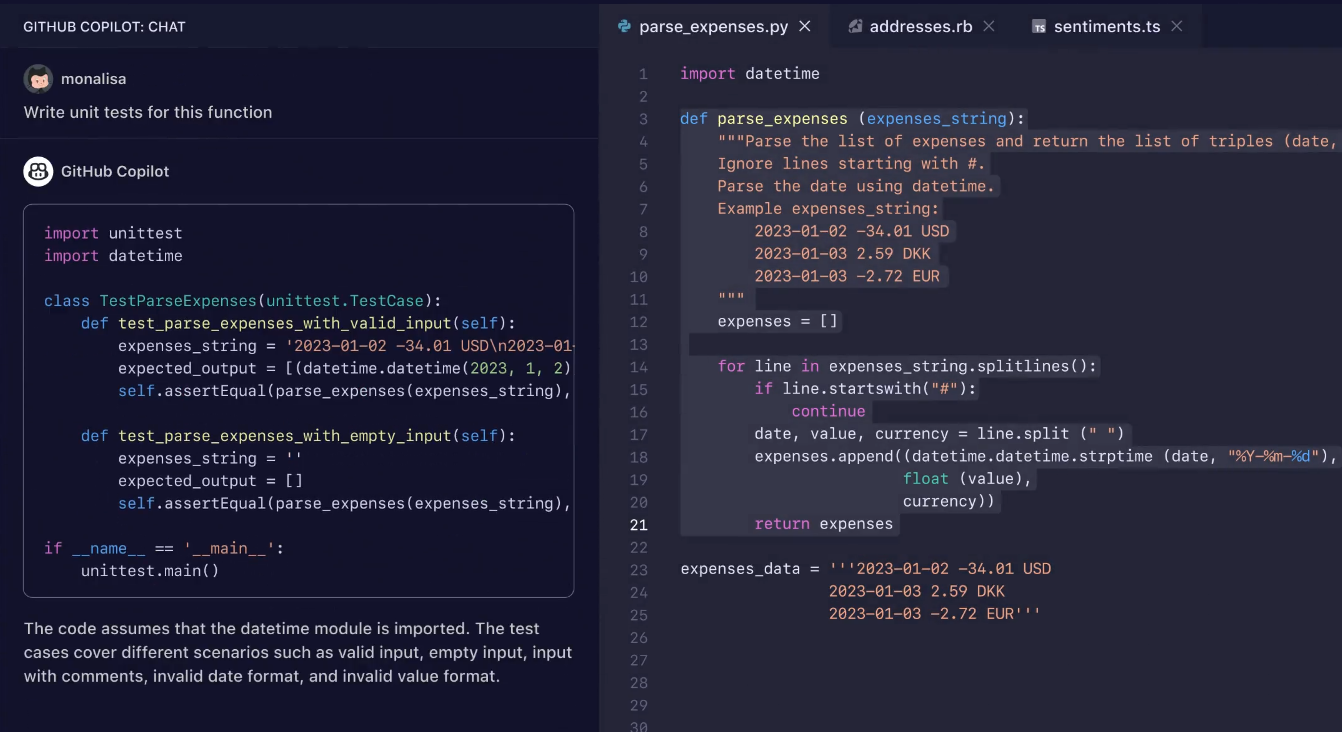
Task: Click the Python file icon on parse_expenses.py tab
Action: pos(625,27)
